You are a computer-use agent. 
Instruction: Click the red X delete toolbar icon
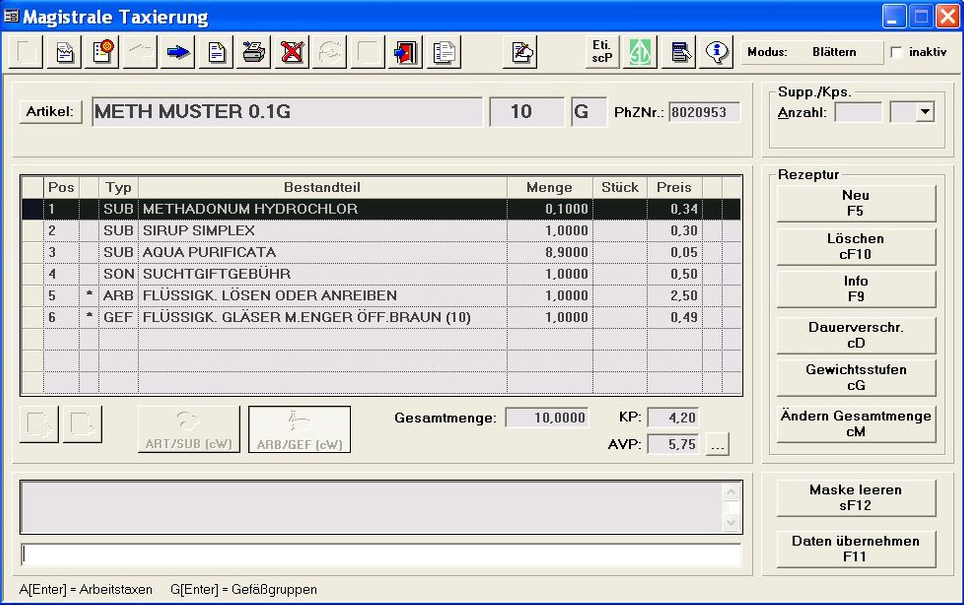(292, 52)
